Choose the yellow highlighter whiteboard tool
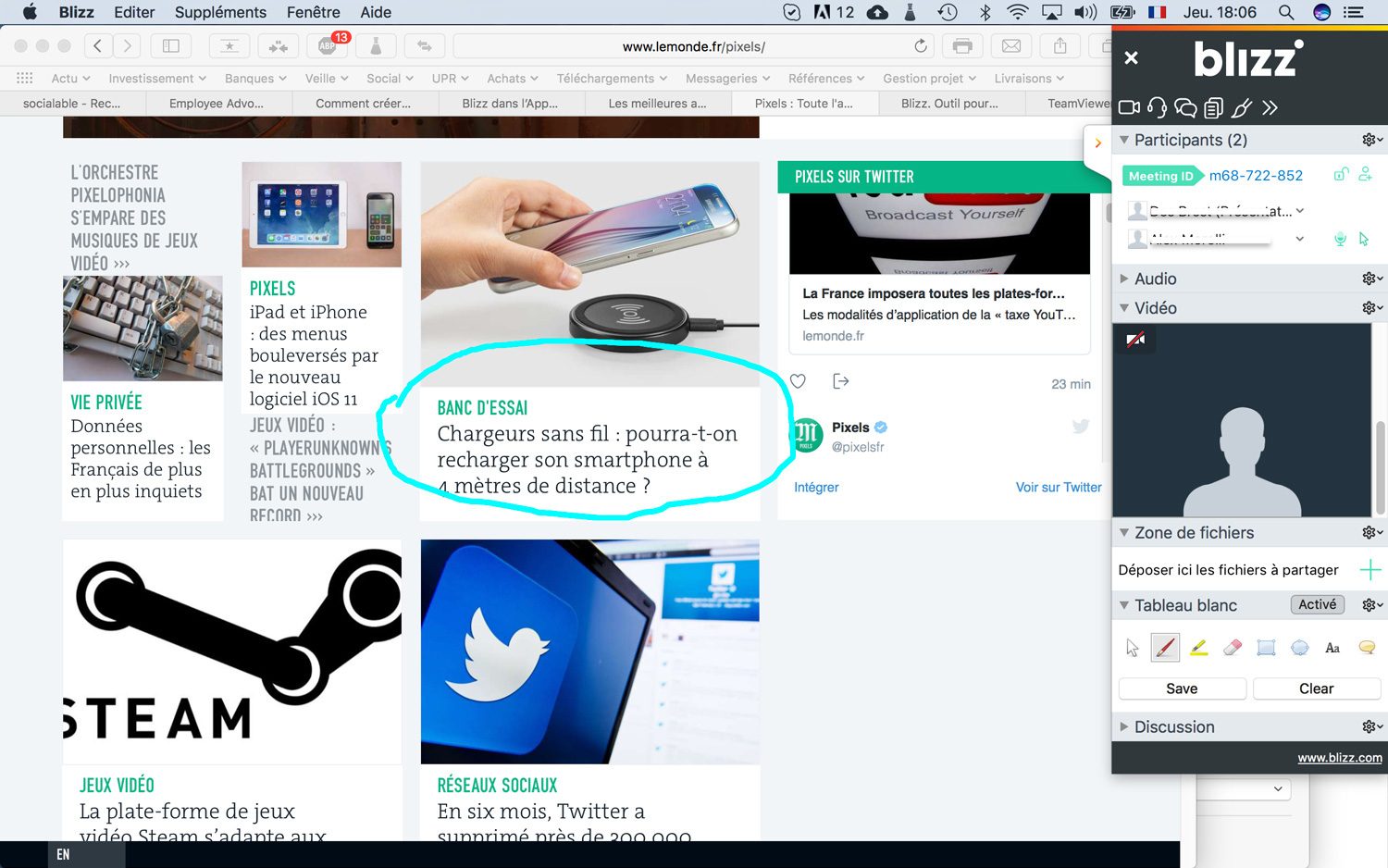Image resolution: width=1388 pixels, height=868 pixels. [x=1198, y=648]
